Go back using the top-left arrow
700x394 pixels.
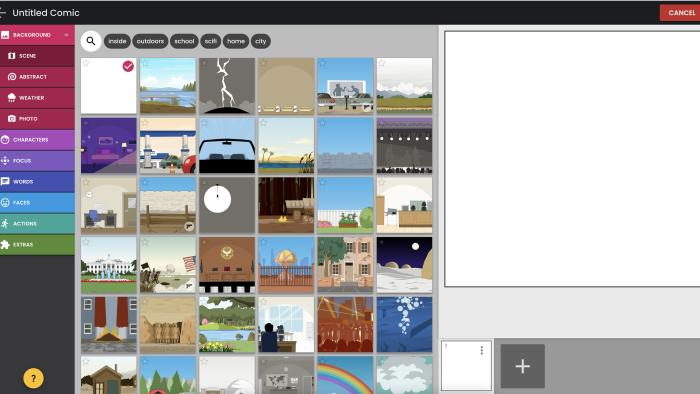tap(3, 12)
